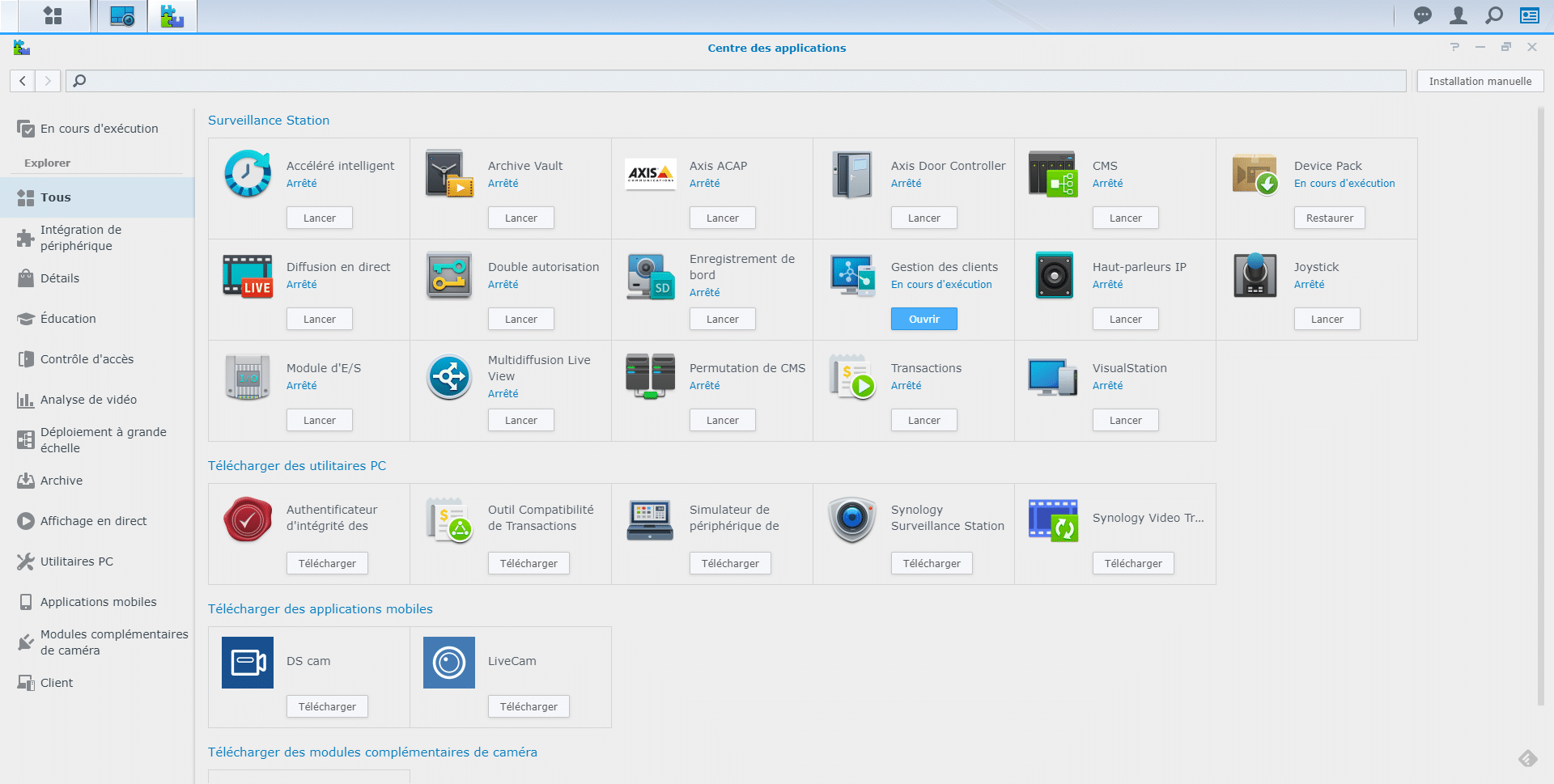
Task: Open the En cours d'exécution category
Action: 97,129
